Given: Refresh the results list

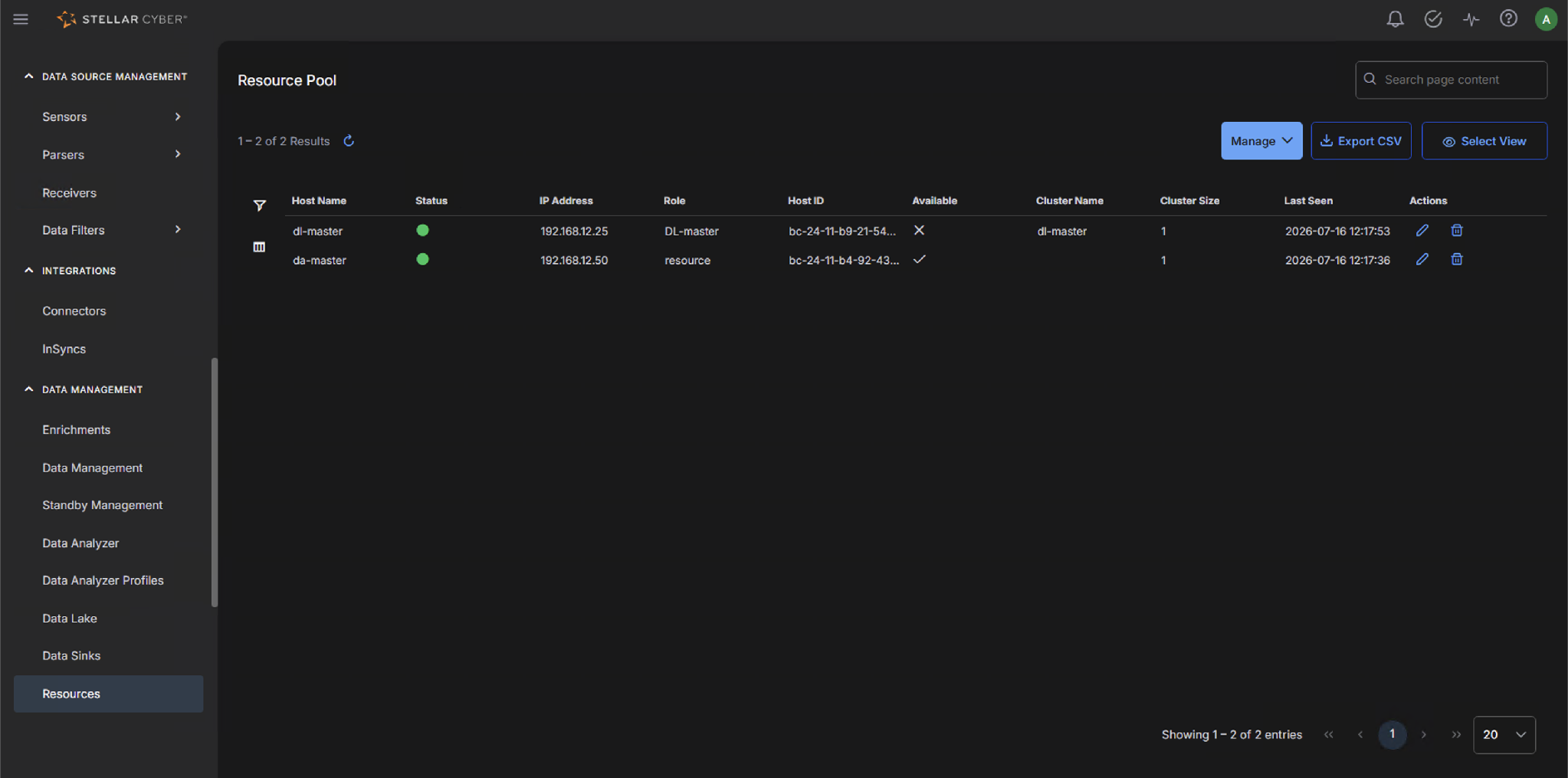Looking at the screenshot, I should tap(349, 141).
